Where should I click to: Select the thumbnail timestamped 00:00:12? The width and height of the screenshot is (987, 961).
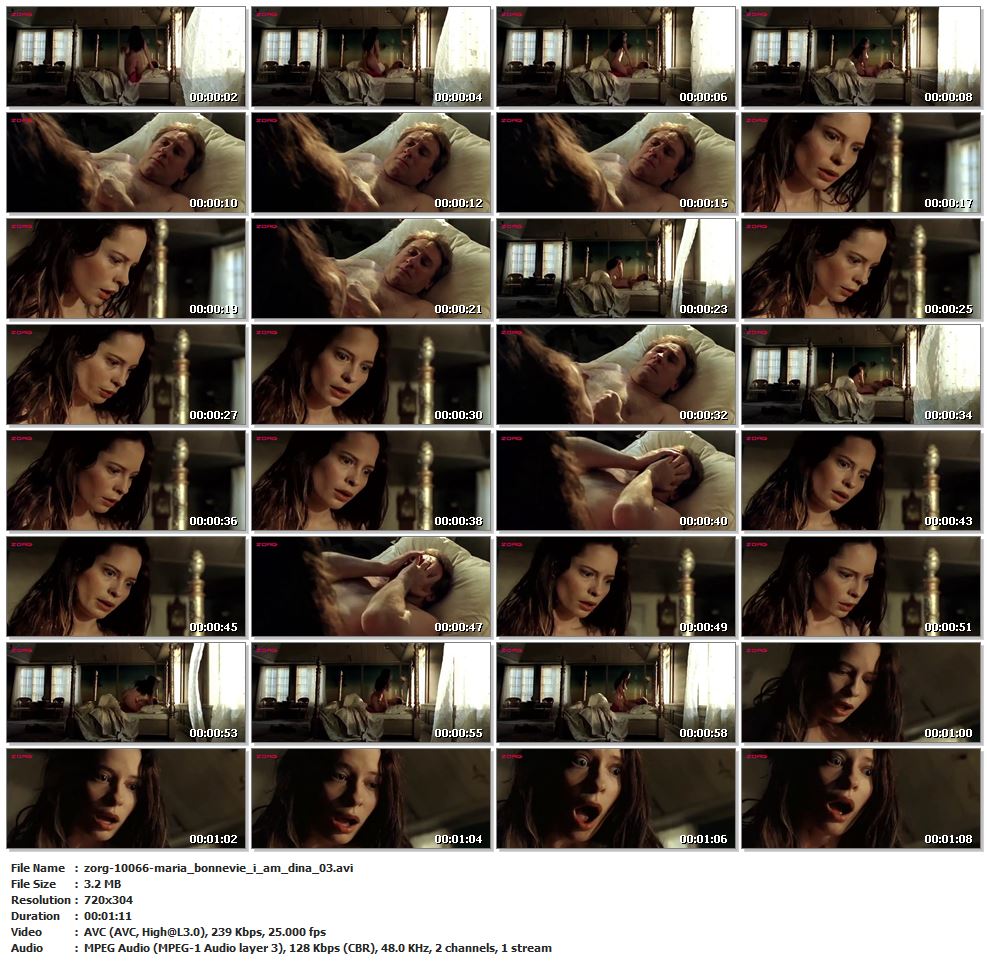coord(371,162)
